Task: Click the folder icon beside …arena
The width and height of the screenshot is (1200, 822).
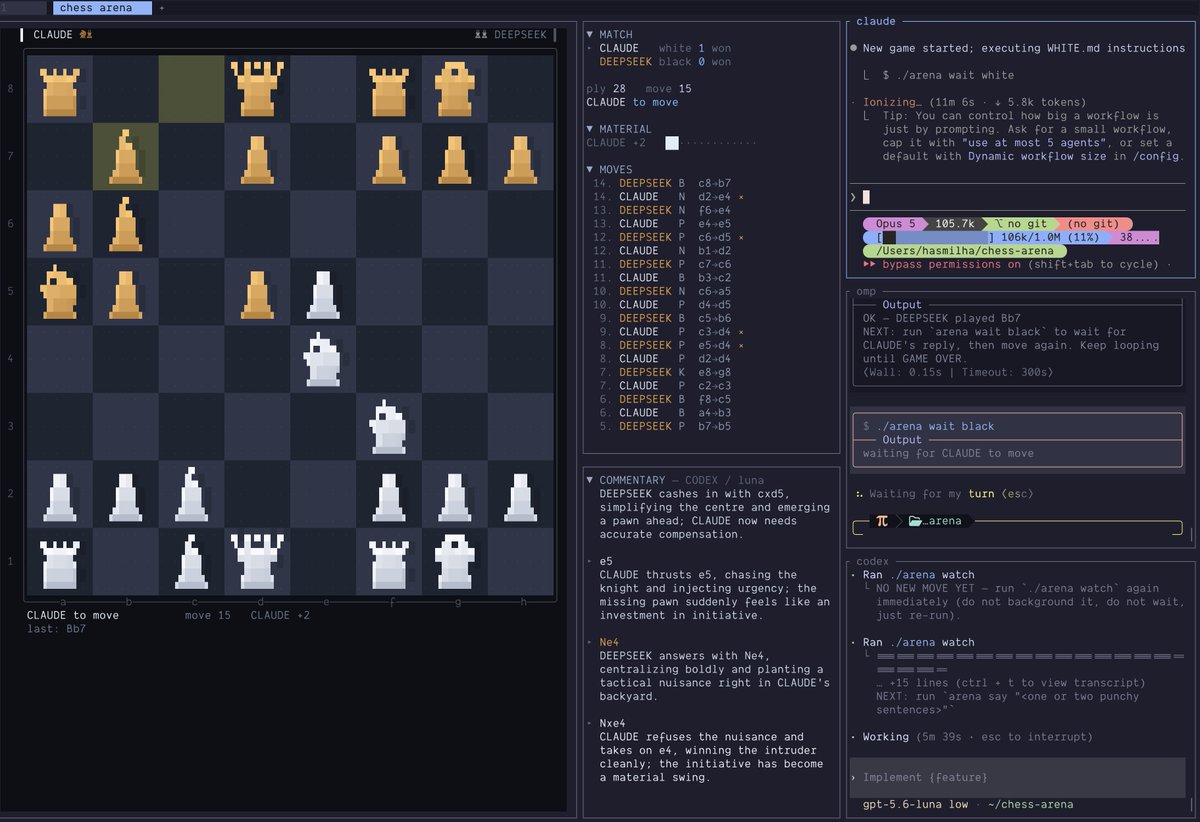Action: [913, 520]
